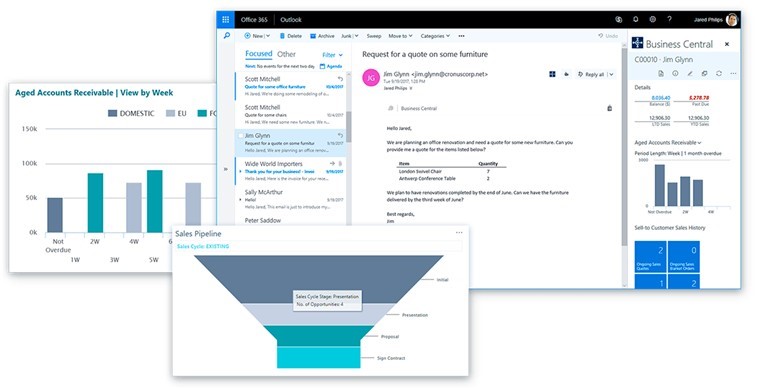Open the help question mark
757x388 pixels.
click(x=669, y=20)
